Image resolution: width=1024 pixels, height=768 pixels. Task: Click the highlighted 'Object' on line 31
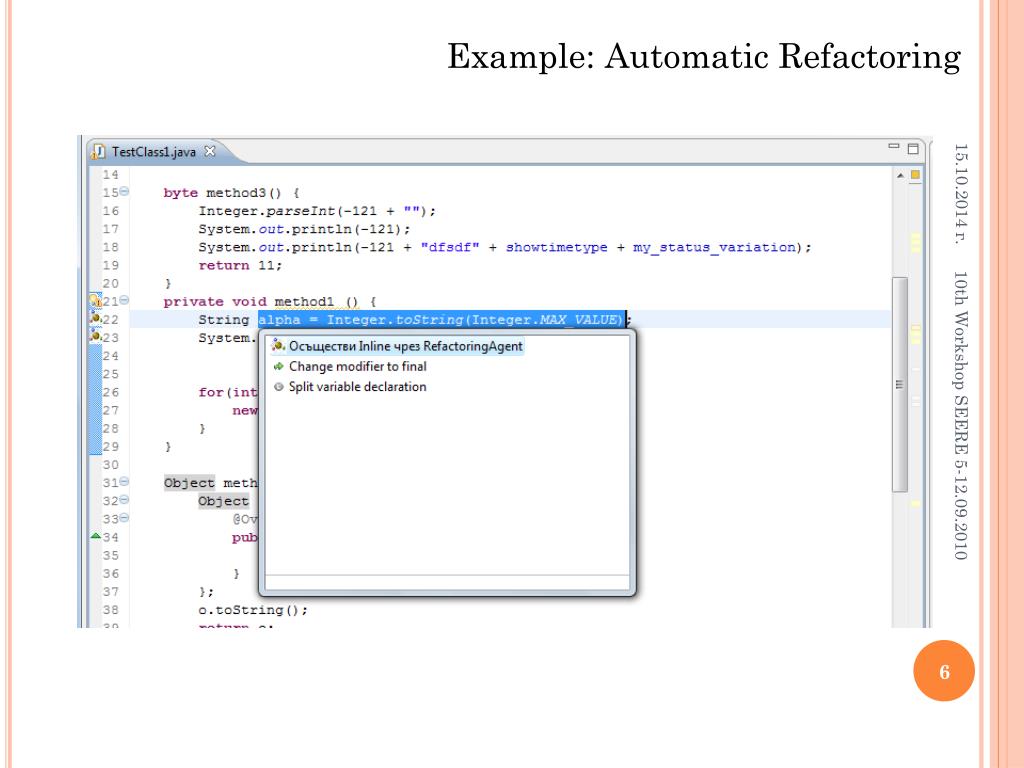pos(189,483)
